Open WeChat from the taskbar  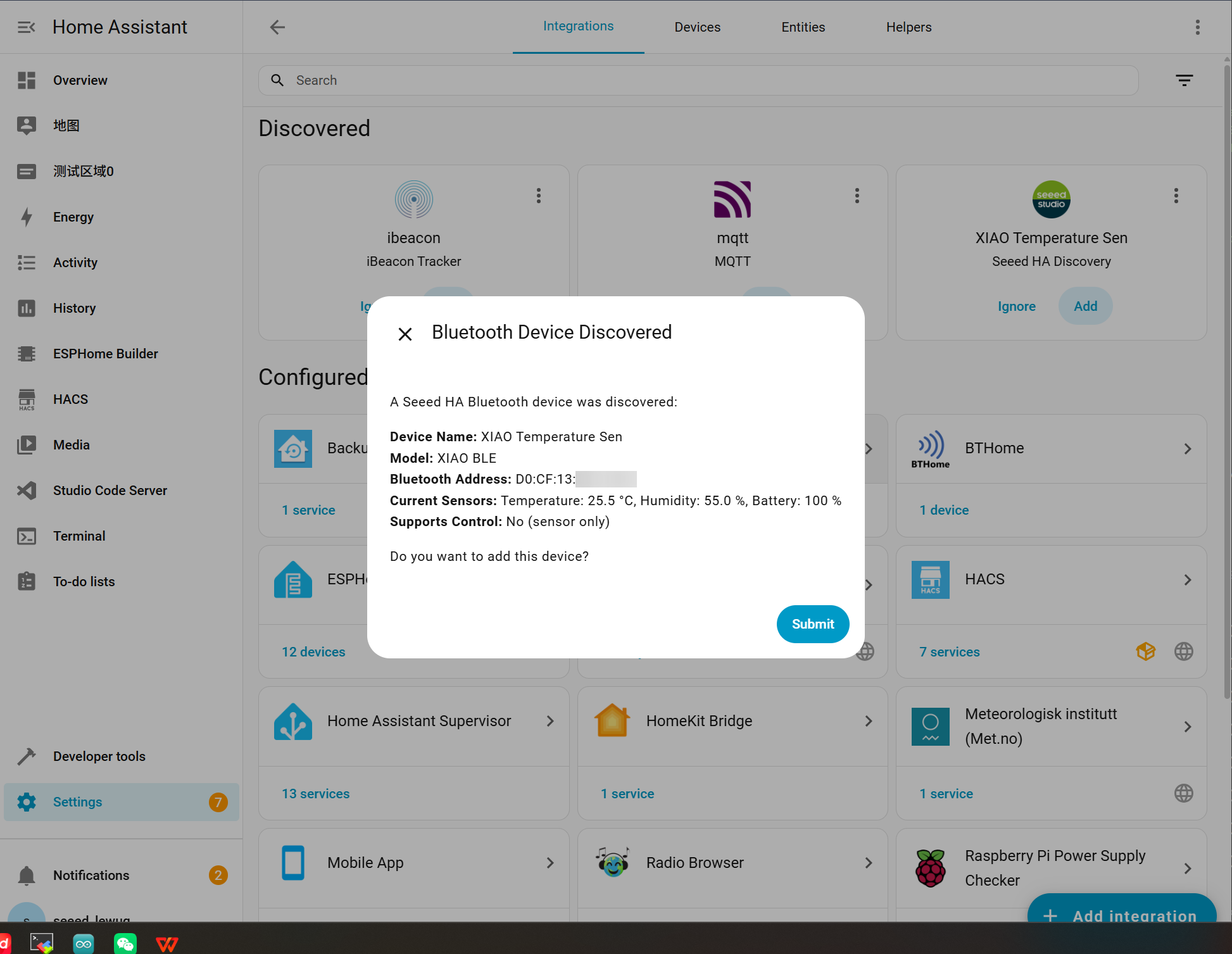[x=125, y=943]
